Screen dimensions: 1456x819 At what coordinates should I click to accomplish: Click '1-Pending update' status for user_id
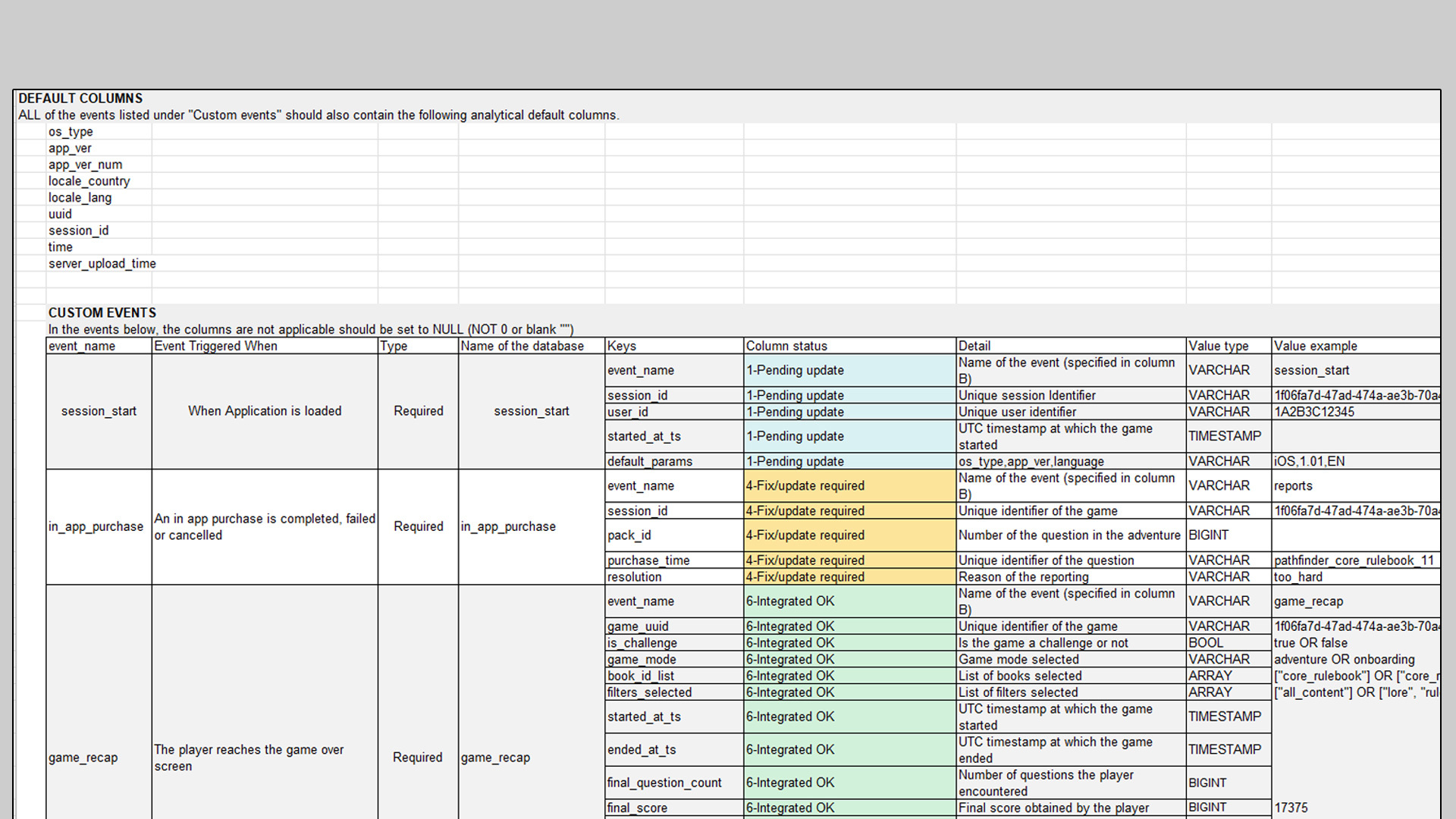(849, 412)
